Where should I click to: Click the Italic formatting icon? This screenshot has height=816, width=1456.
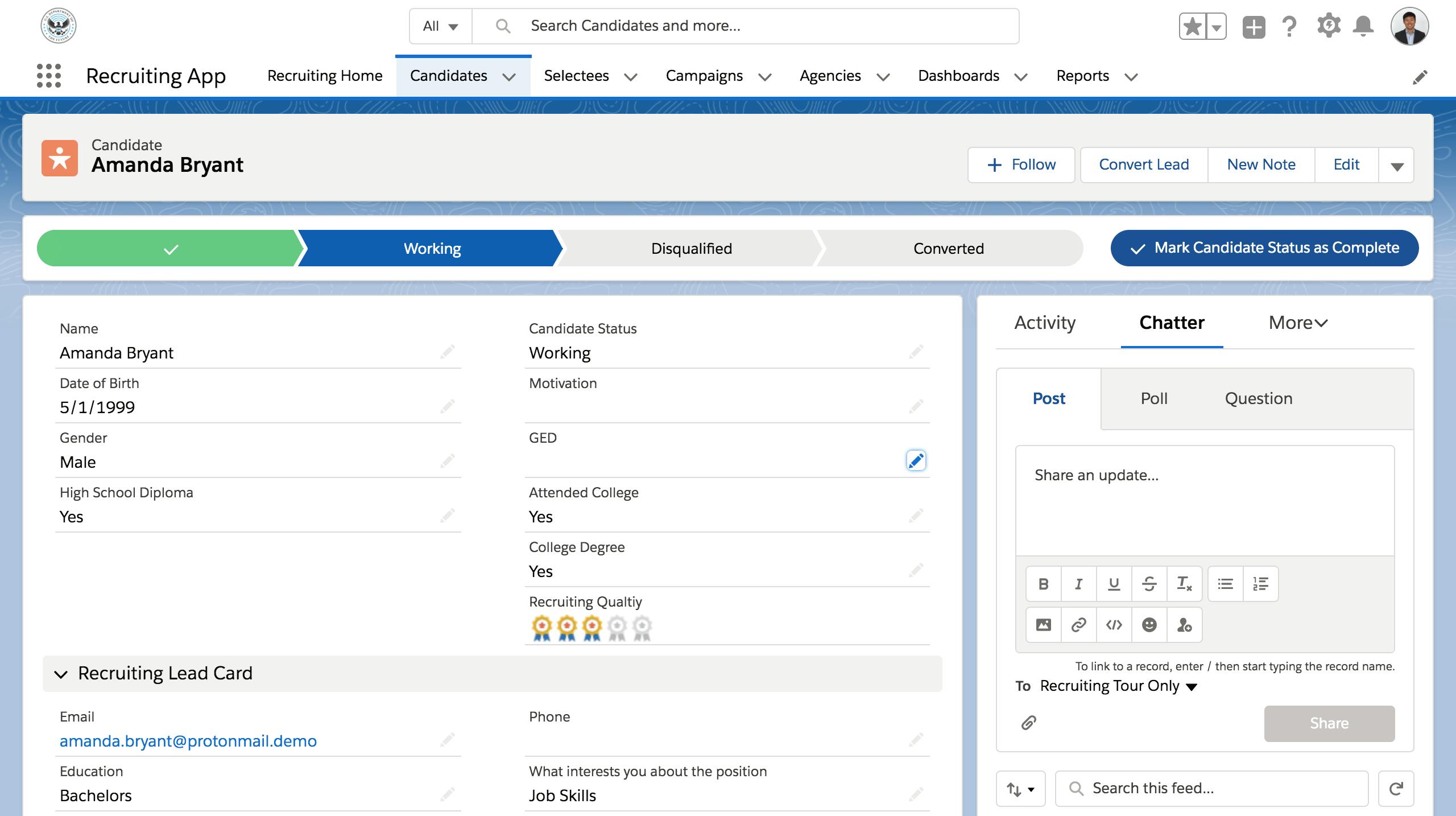(1078, 582)
